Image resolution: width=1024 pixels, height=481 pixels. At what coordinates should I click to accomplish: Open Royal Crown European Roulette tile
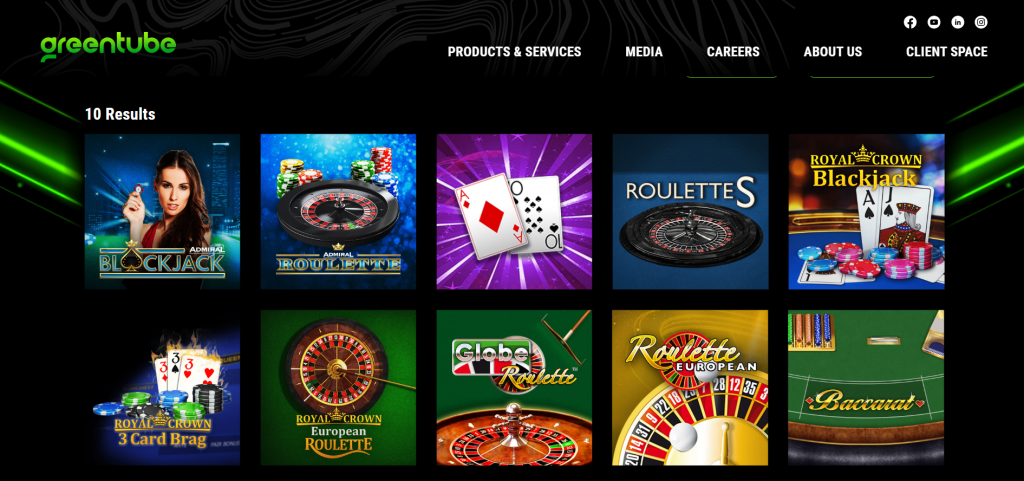(x=338, y=388)
